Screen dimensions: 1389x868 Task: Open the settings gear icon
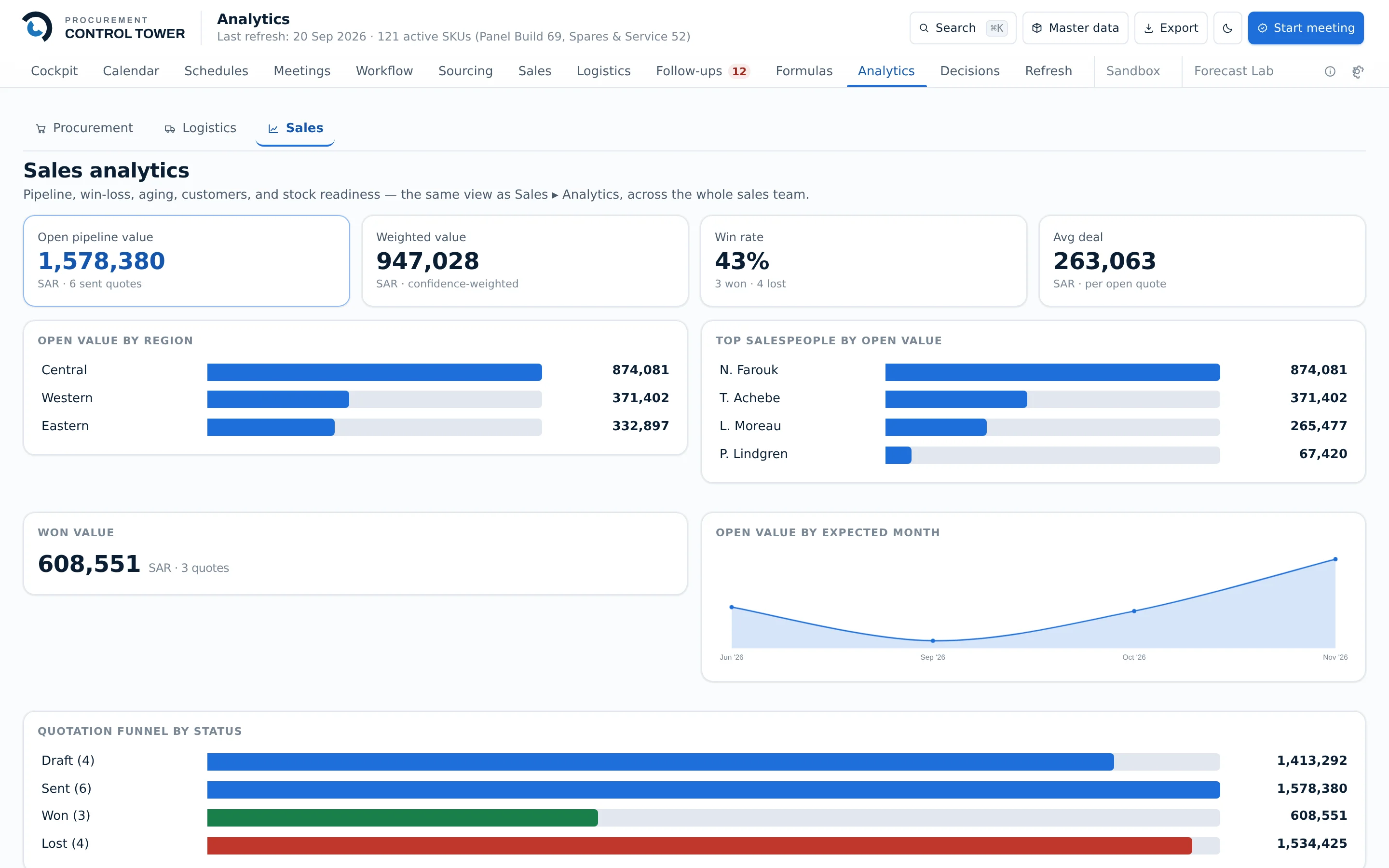tap(1358, 71)
